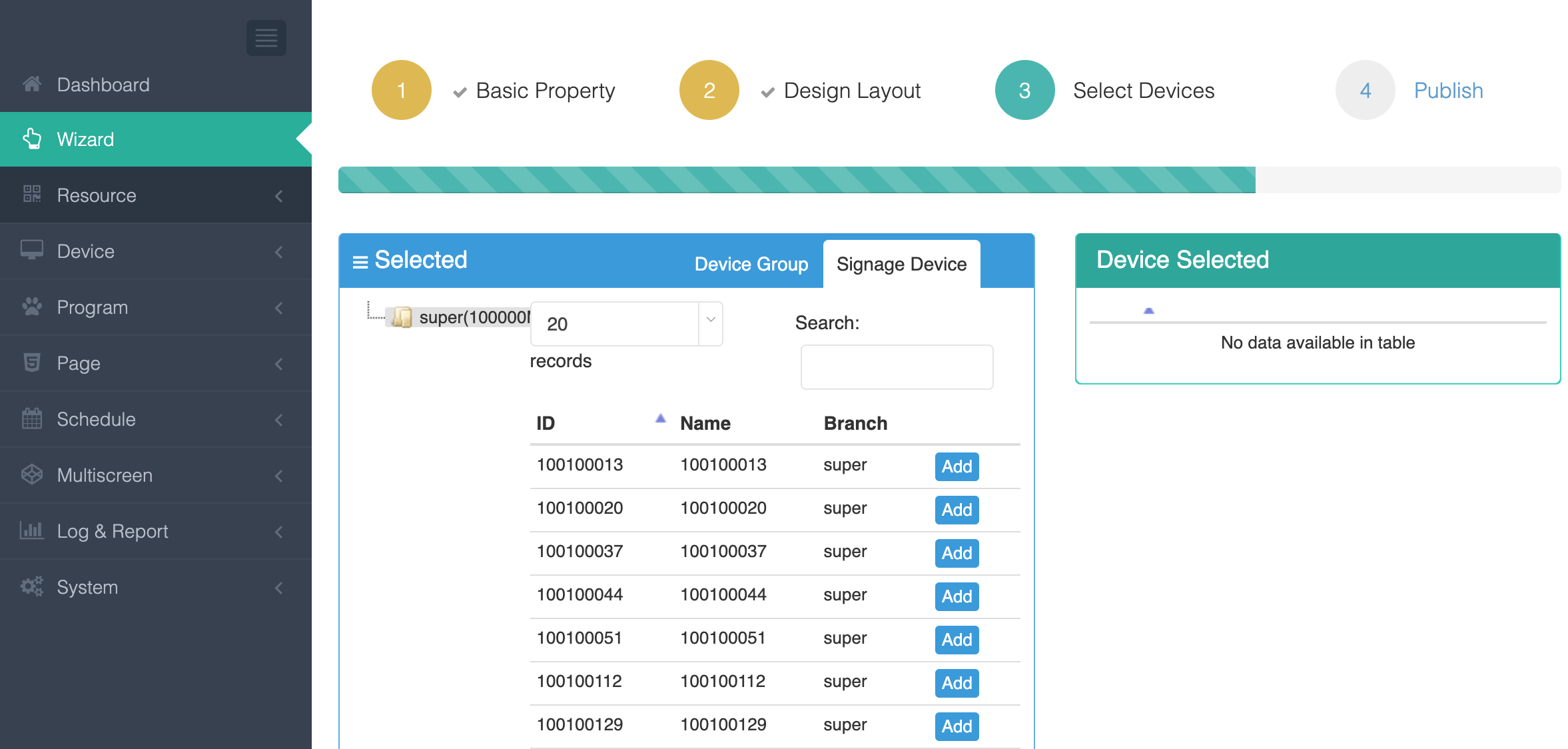
Task: Expand the Multiscreen sidebar menu chevron
Action: tap(279, 475)
